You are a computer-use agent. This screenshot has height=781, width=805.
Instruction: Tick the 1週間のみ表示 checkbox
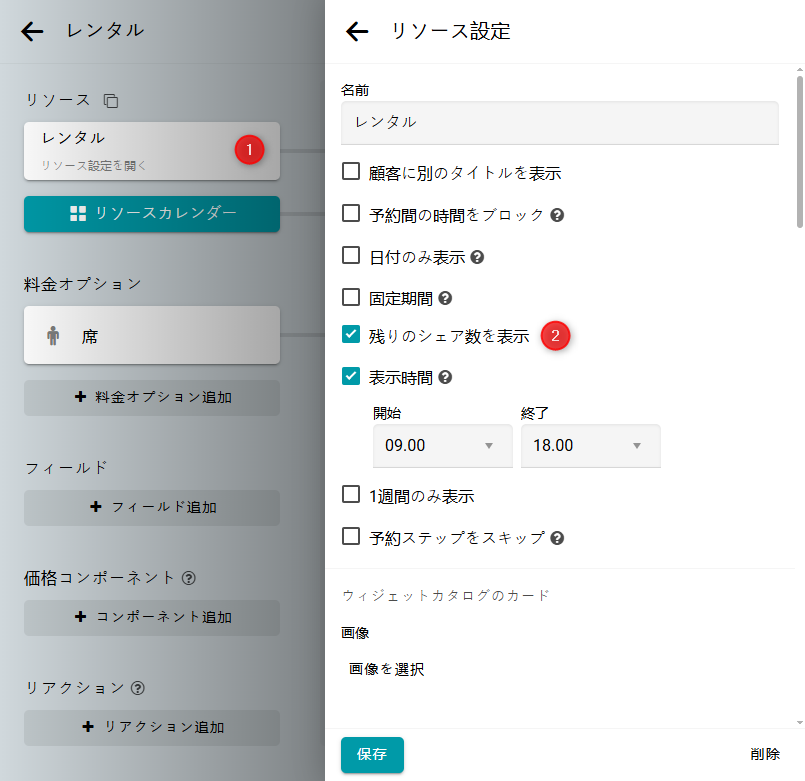(x=351, y=495)
